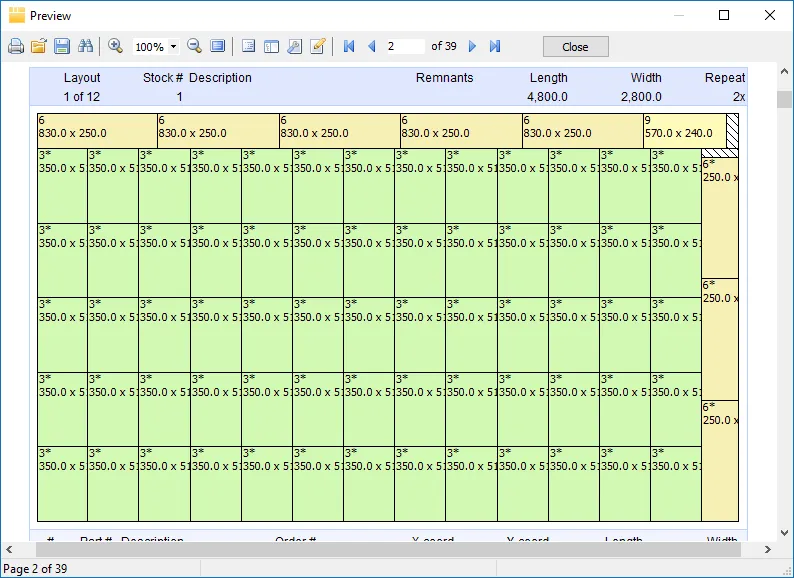Click the edit page pencil icon

pyautogui.click(x=318, y=47)
